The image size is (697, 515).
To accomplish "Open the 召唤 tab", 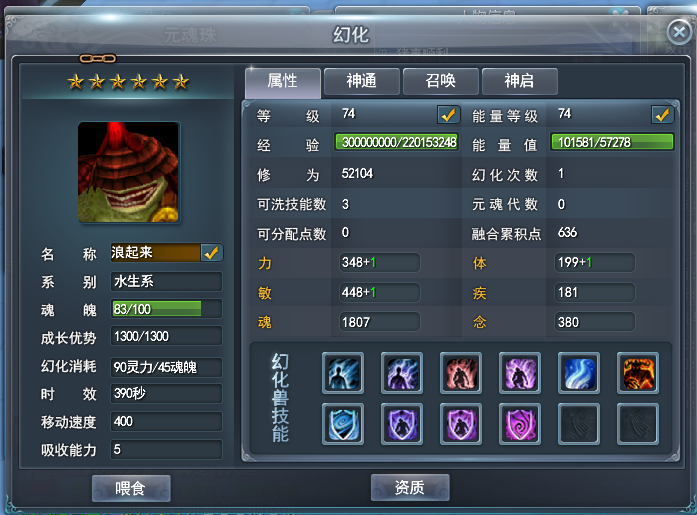I will [441, 81].
